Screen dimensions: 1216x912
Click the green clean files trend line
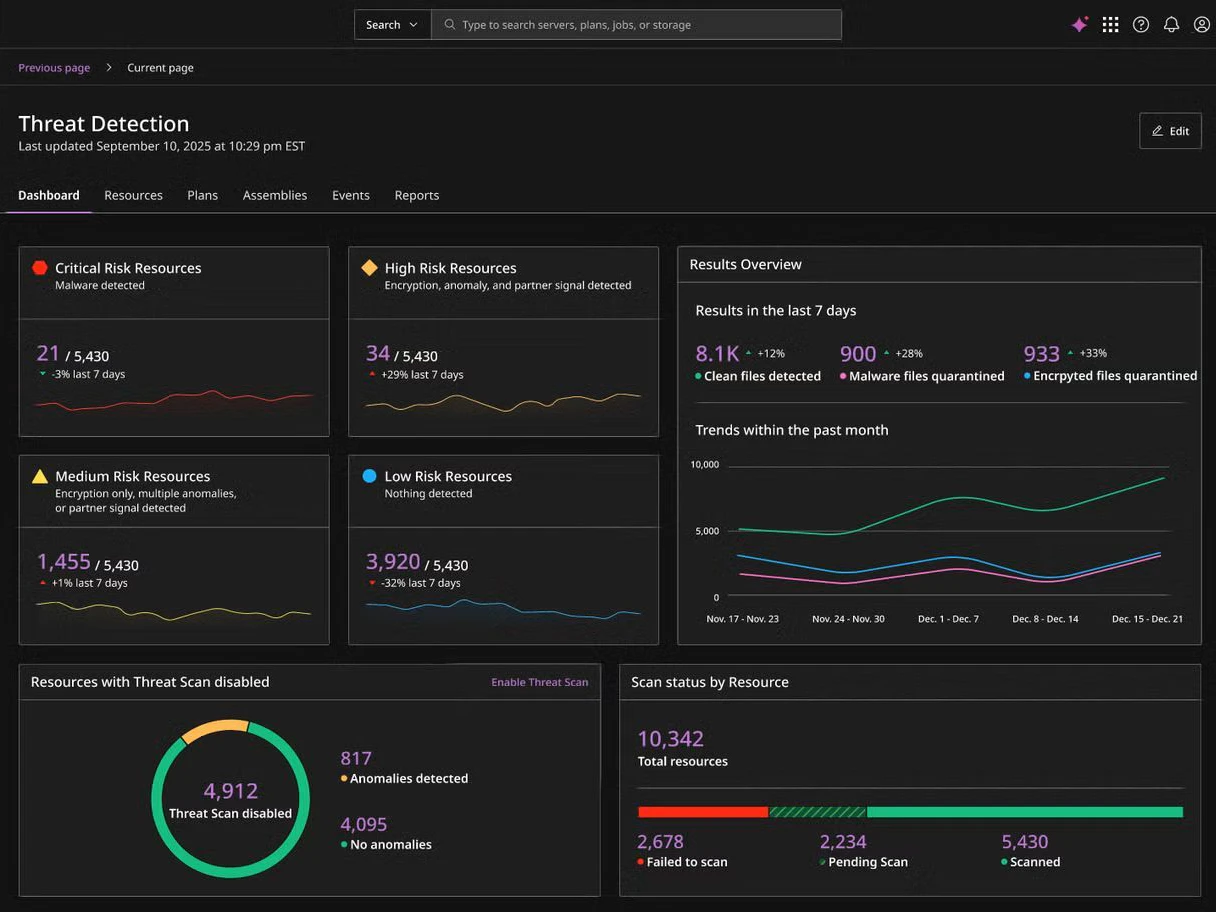950,506
